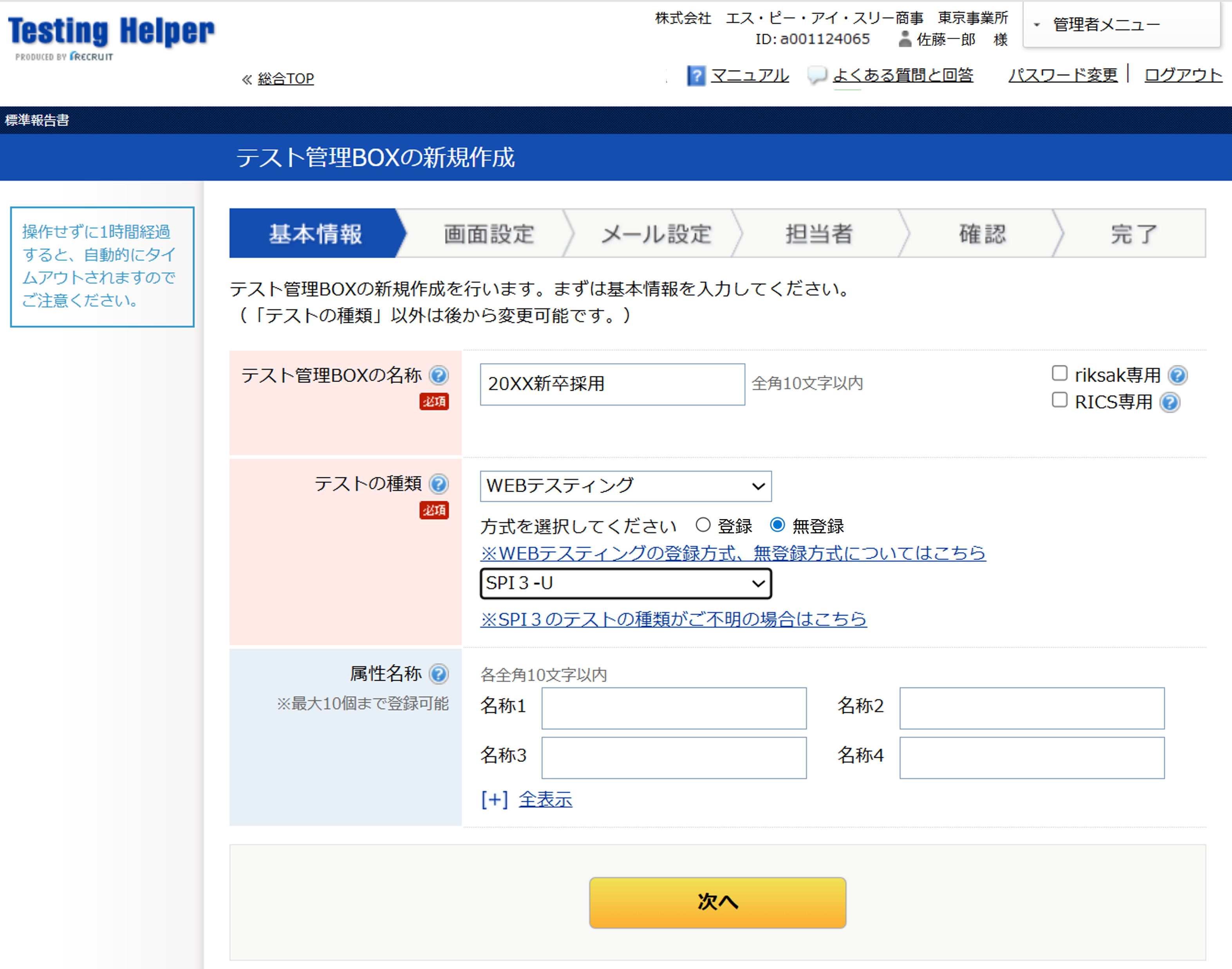Viewport: 1232px width, 969px height.
Task: Check the RICS専用 checkbox
Action: (x=1059, y=400)
